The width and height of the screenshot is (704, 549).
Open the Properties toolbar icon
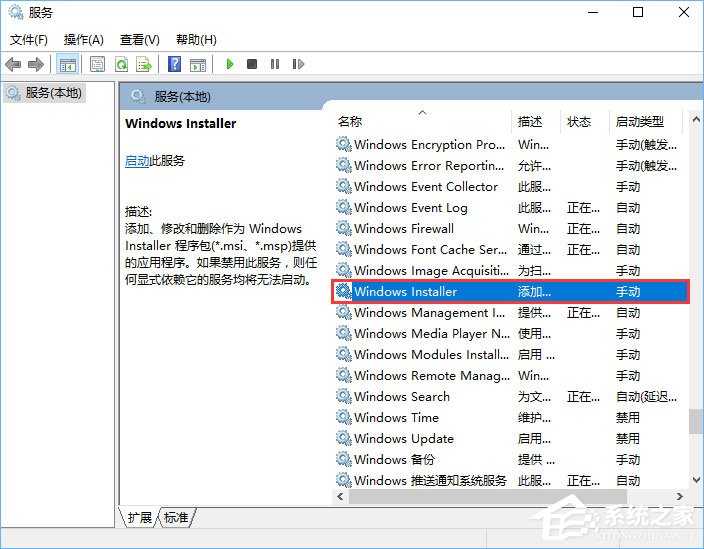click(97, 64)
